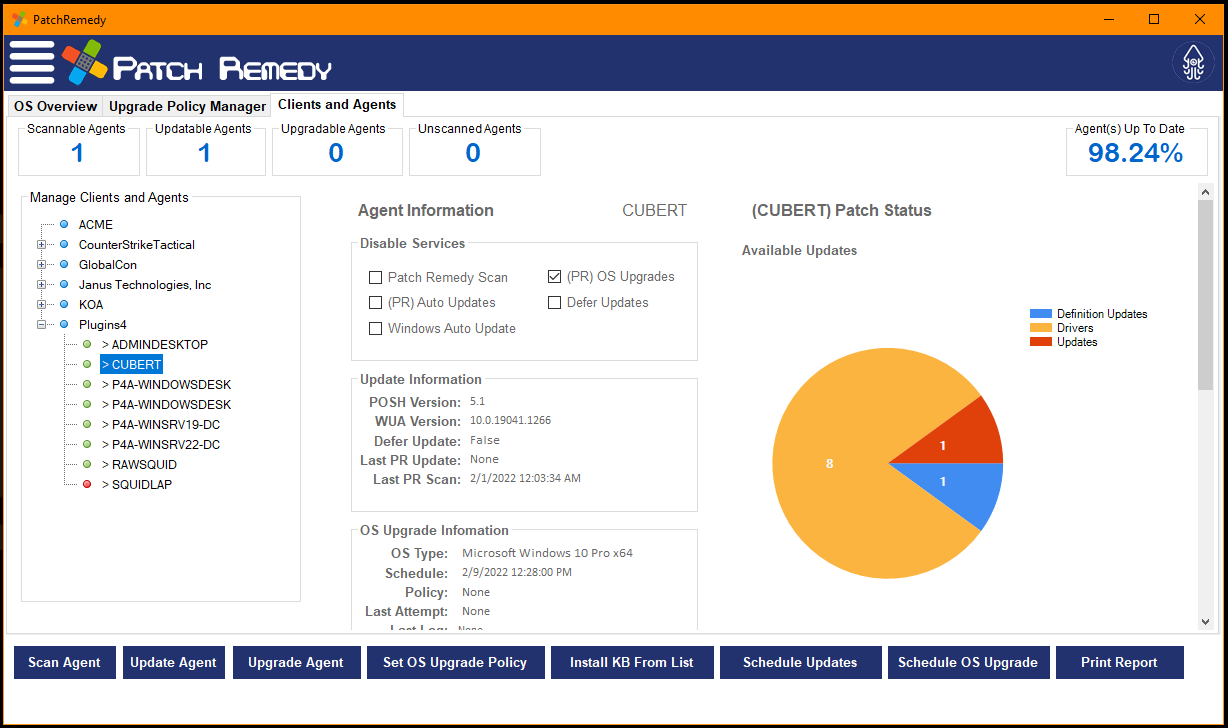The image size is (1228, 728).
Task: Uncheck the (PR) OS Upgrades checkbox
Action: 555,276
